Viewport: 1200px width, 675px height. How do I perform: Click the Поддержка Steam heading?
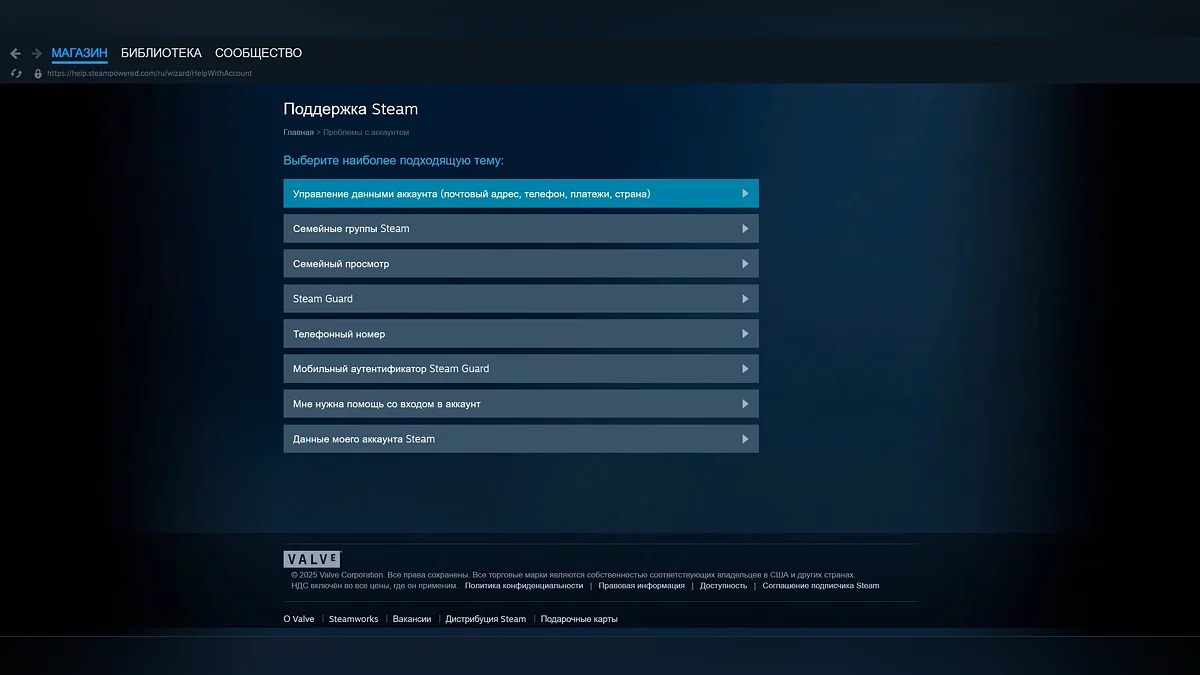point(351,109)
